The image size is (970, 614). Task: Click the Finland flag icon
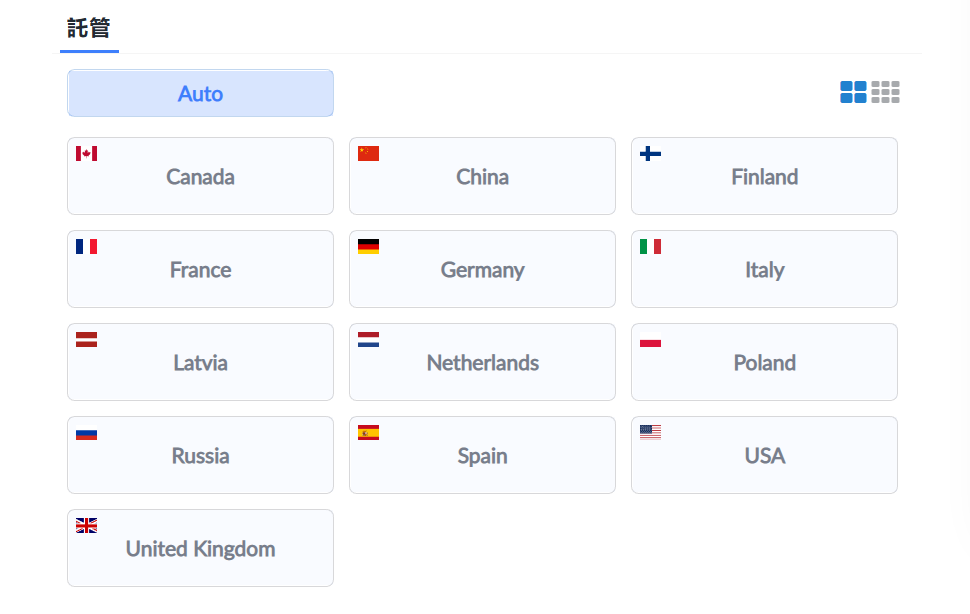650,154
